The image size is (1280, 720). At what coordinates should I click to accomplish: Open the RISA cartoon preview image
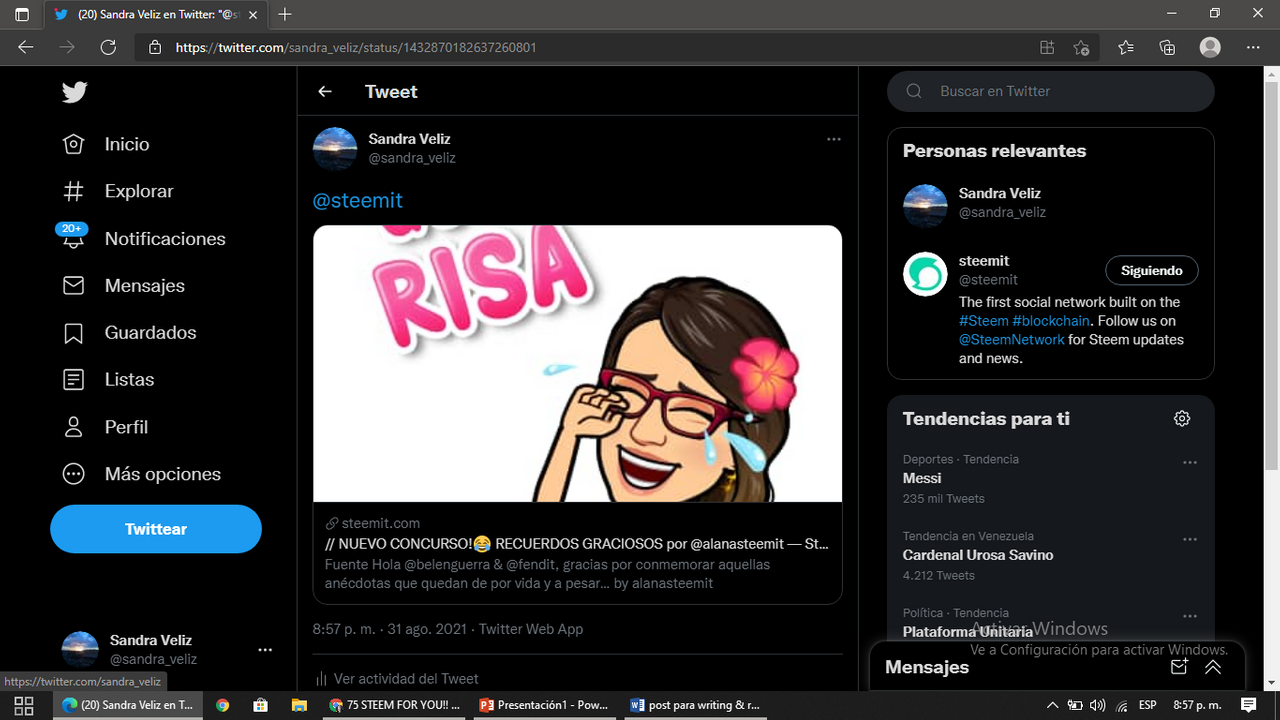tap(578, 364)
